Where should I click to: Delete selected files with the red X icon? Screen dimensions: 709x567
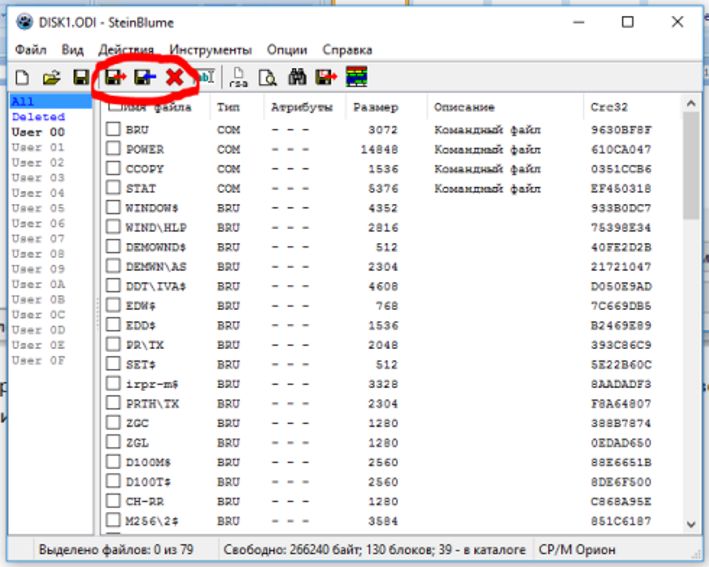click(x=175, y=77)
